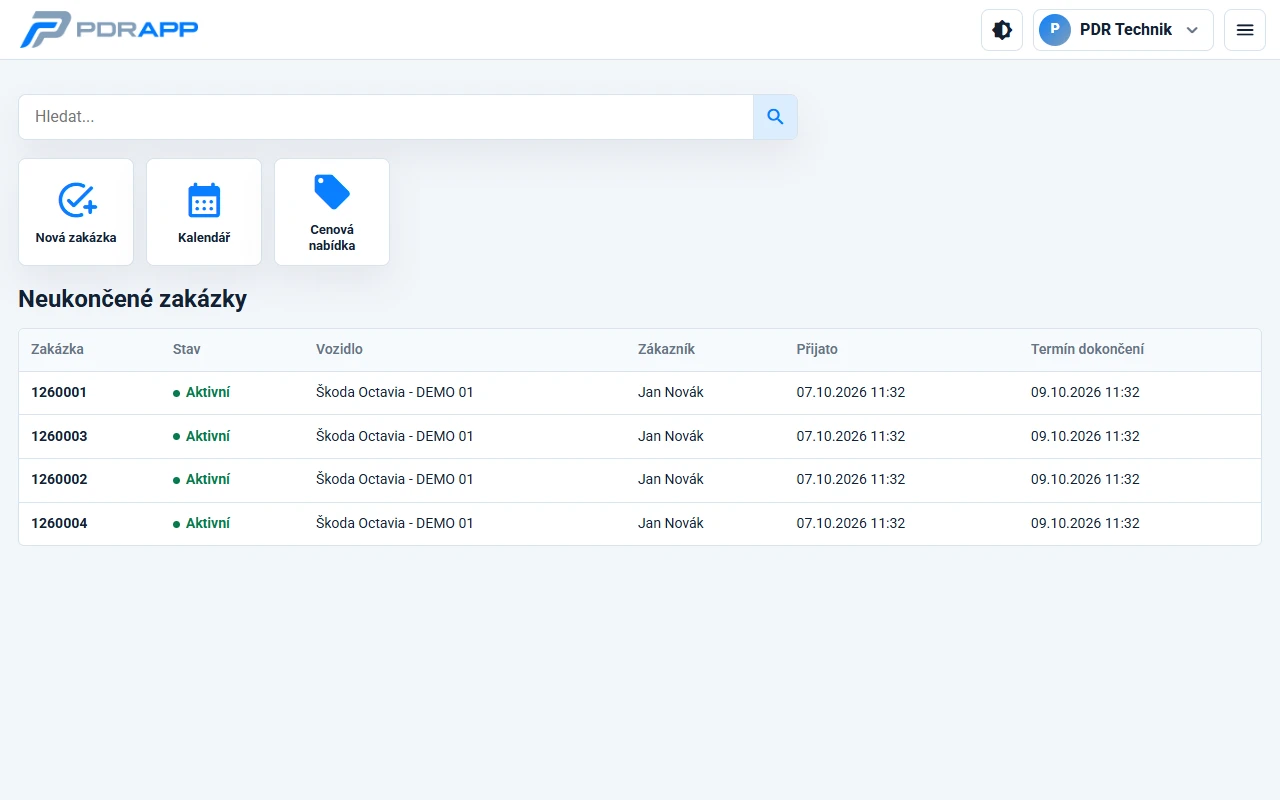Click the magnifier search button

(775, 117)
